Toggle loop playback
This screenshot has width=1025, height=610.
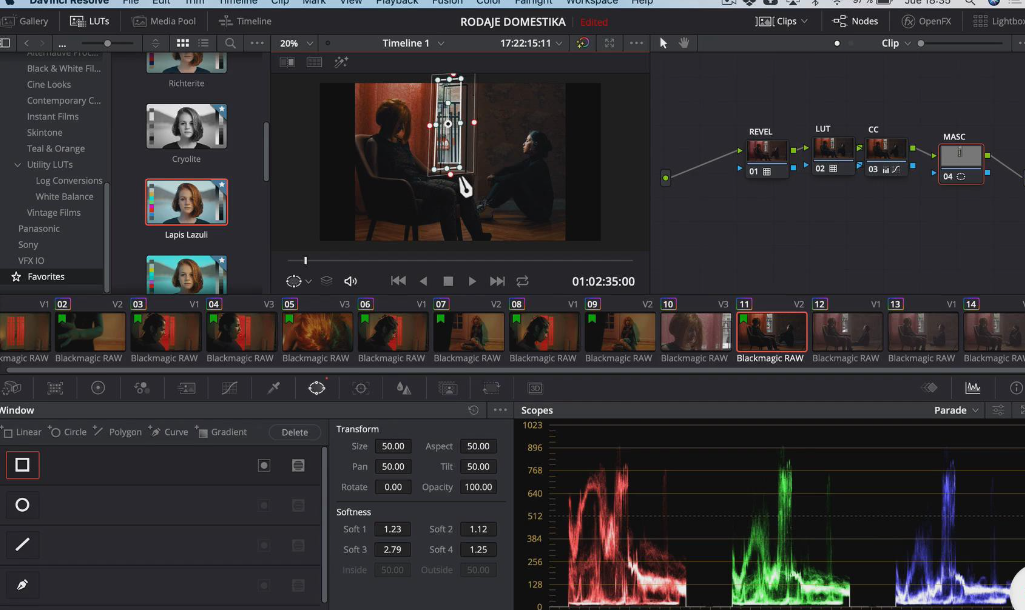point(522,281)
